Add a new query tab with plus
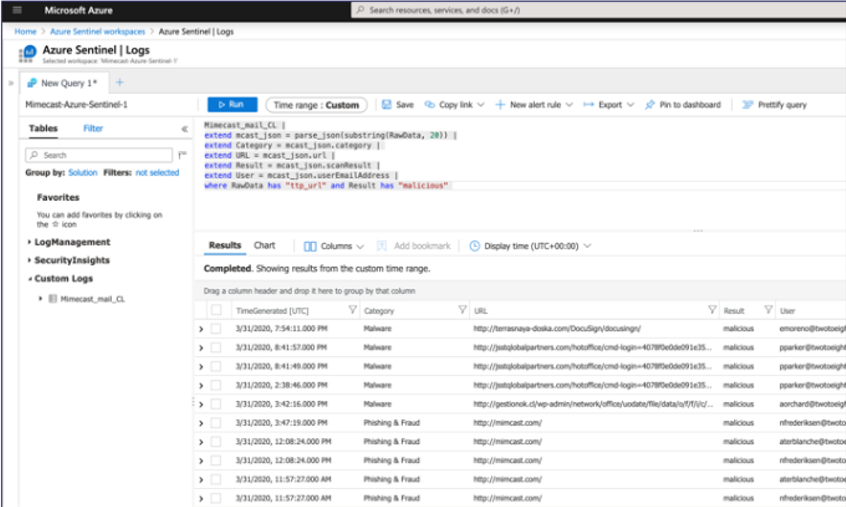This screenshot has width=846, height=507. 120,82
